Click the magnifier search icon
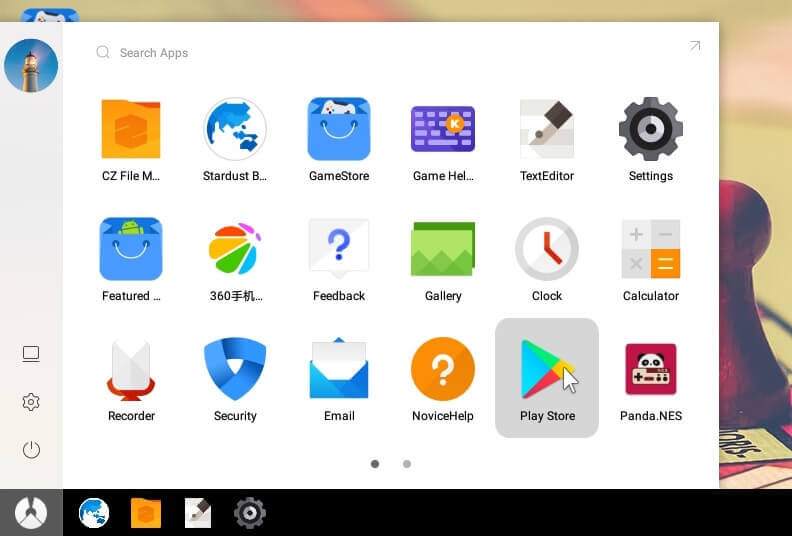This screenshot has height=537, width=792. [x=103, y=52]
